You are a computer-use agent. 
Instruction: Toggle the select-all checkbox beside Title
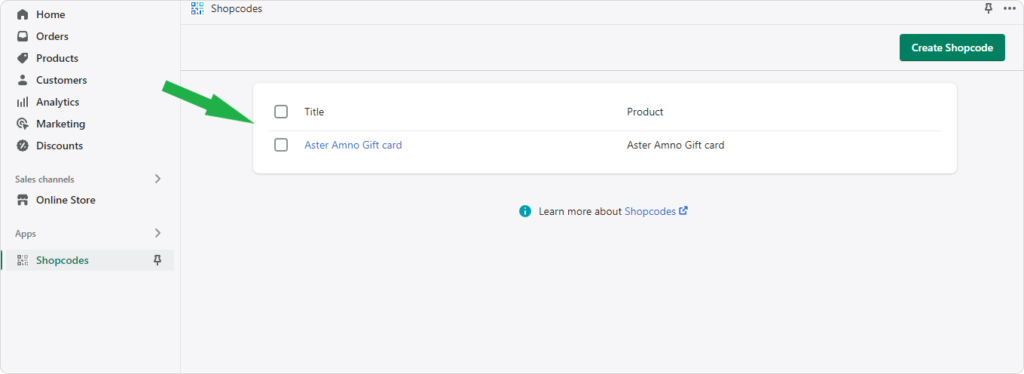281,112
